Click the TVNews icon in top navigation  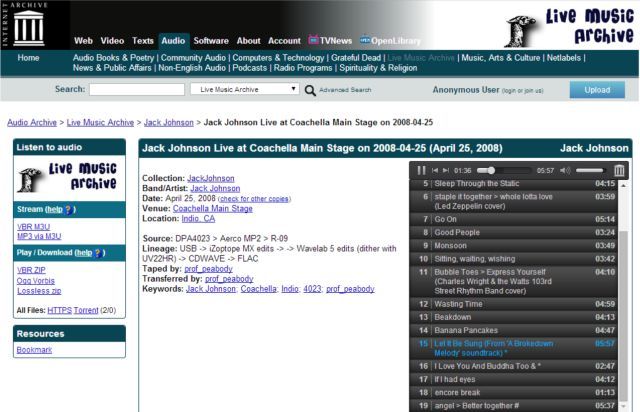point(314,41)
